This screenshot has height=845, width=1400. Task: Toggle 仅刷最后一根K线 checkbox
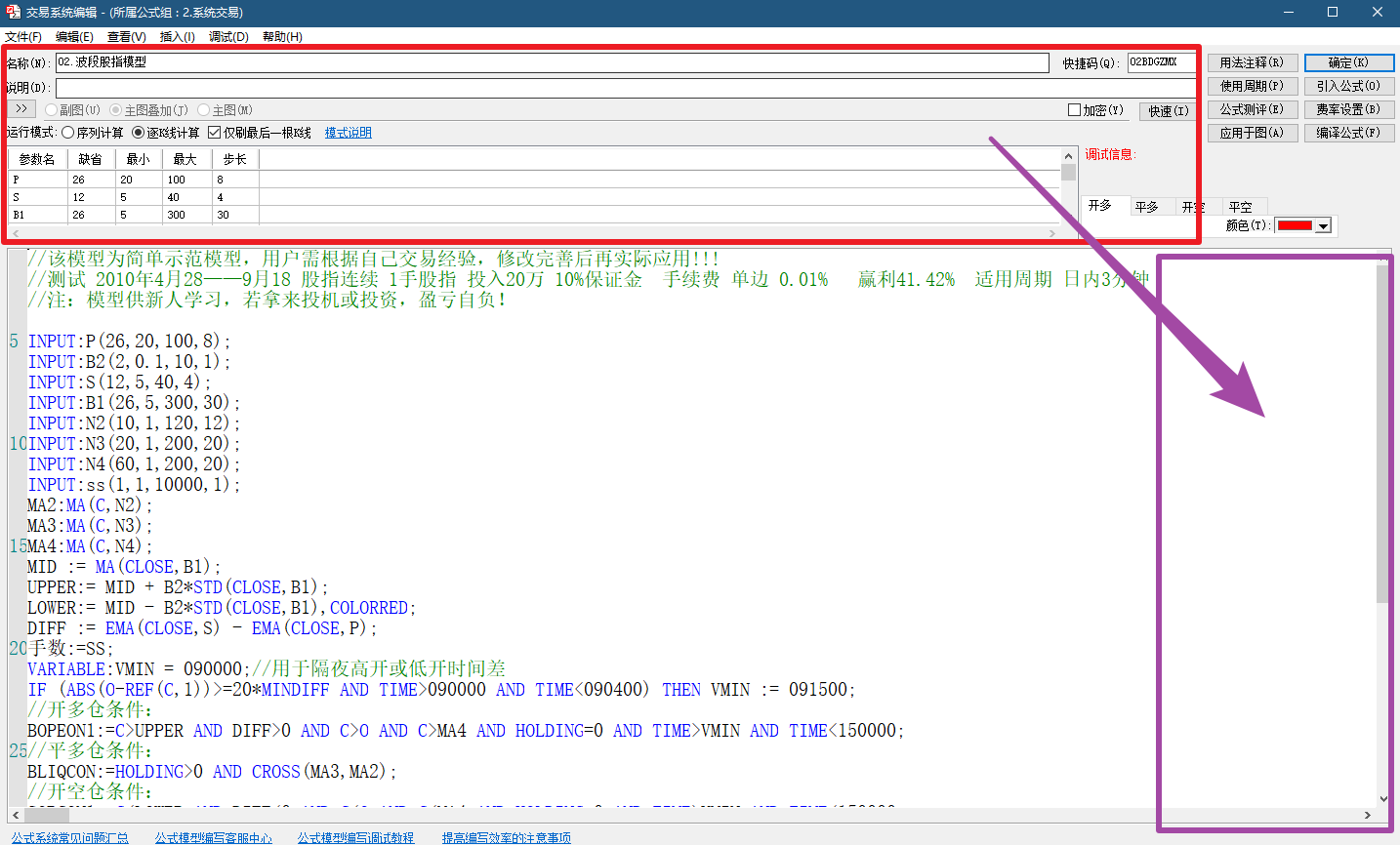tap(260, 133)
